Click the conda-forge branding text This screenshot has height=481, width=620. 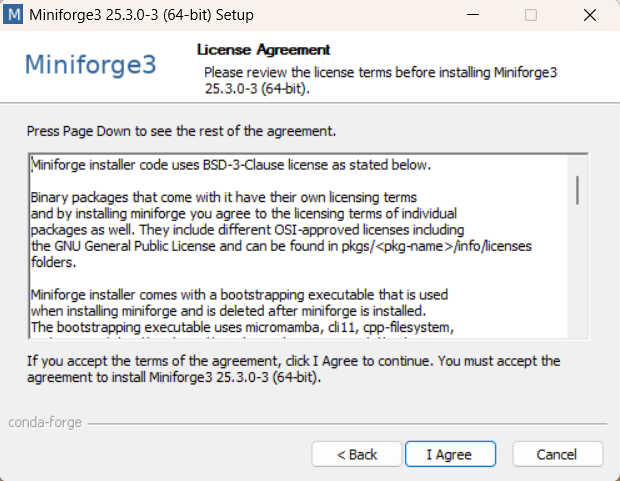click(45, 422)
